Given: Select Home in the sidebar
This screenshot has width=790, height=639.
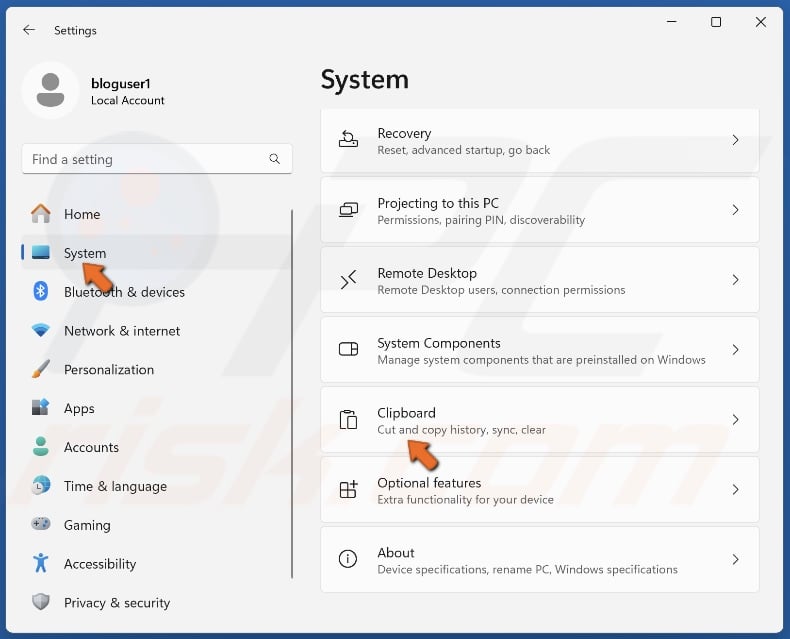Looking at the screenshot, I should pyautogui.click(x=155, y=214).
